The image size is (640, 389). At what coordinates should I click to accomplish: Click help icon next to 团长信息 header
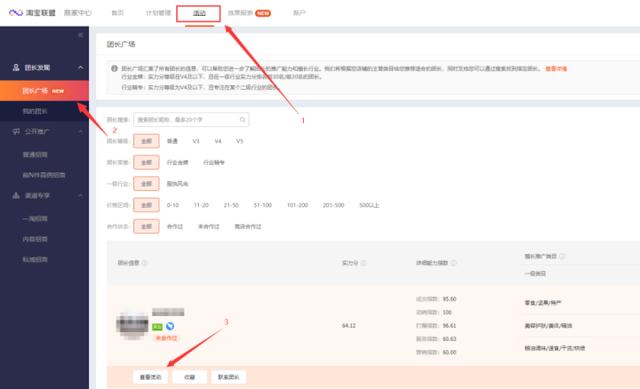(144, 263)
